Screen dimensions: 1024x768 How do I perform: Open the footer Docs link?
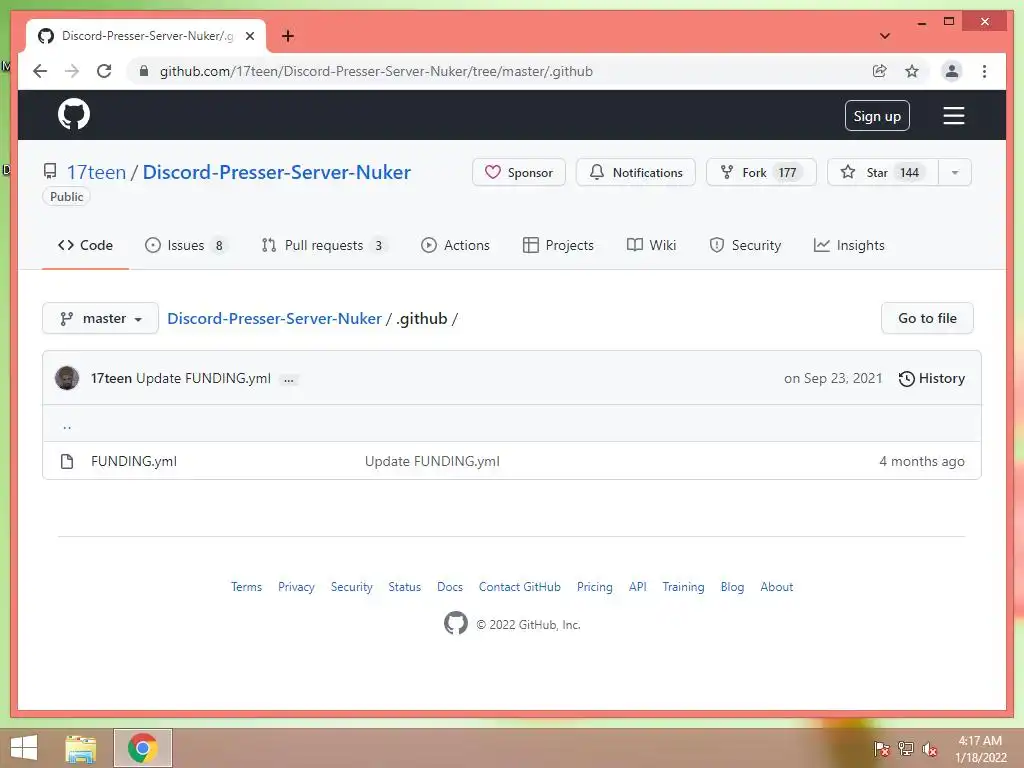[x=450, y=586]
